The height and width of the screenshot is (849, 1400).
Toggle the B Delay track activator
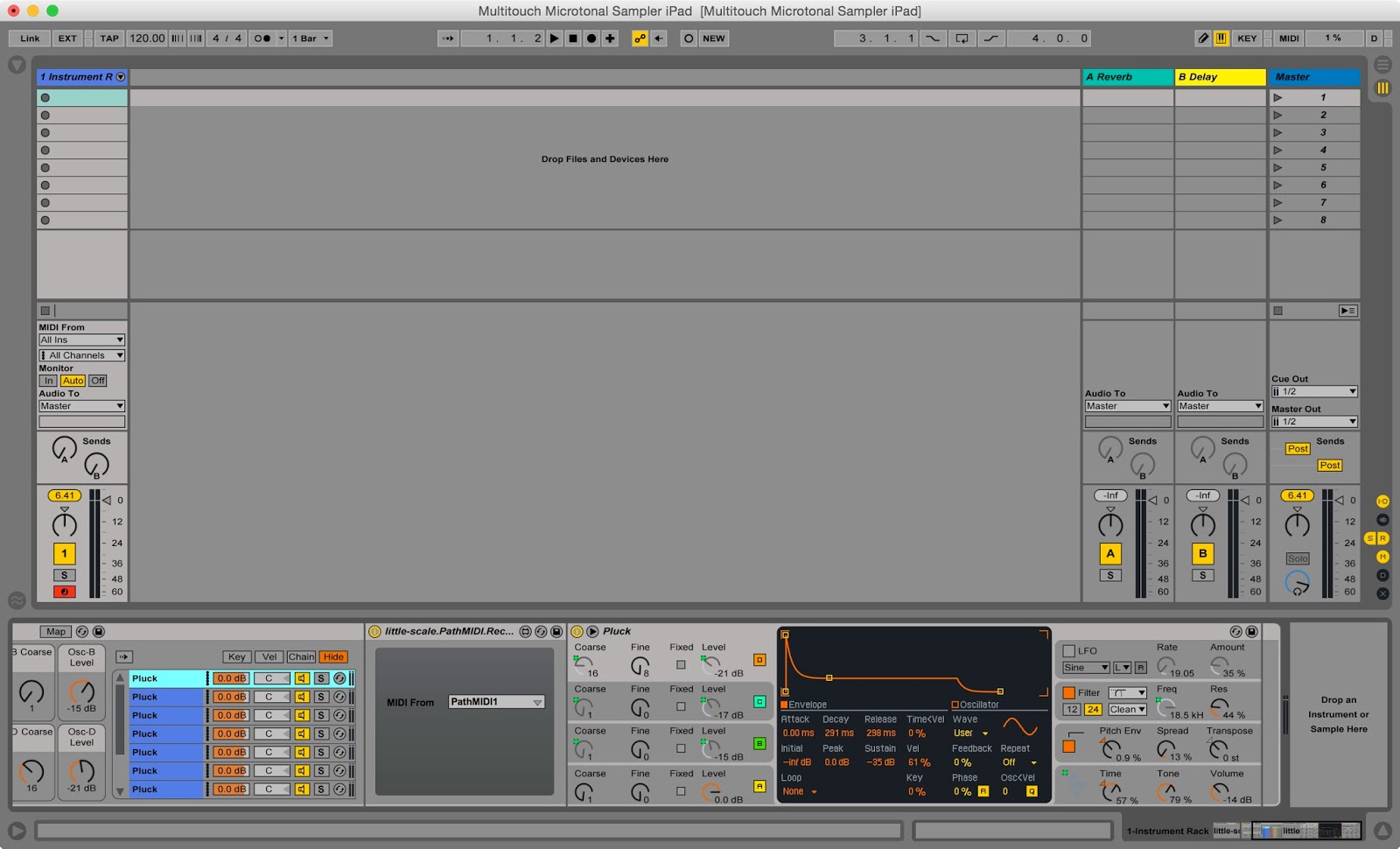click(x=1203, y=553)
